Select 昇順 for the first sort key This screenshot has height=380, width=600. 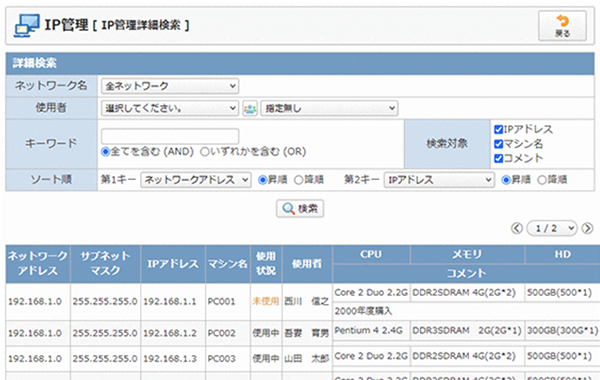coord(262,180)
